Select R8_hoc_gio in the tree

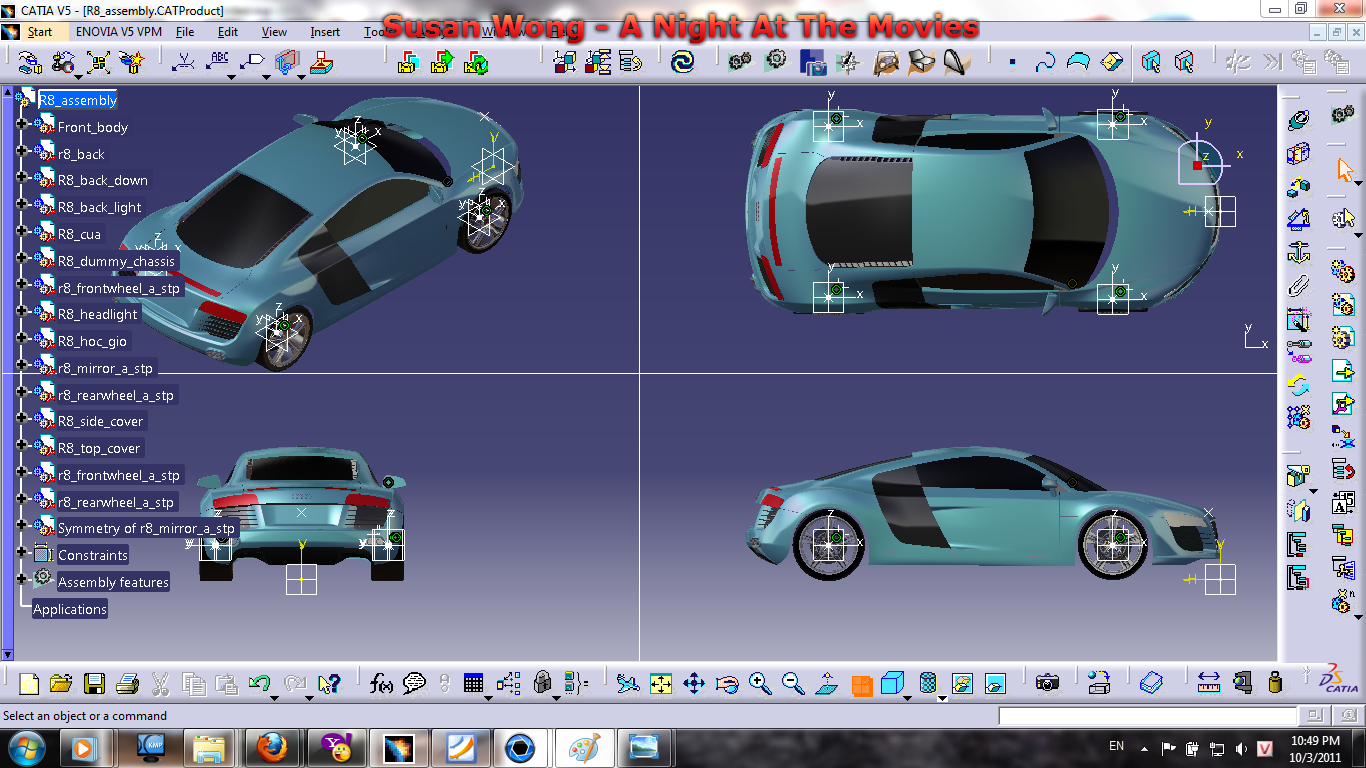[x=93, y=341]
